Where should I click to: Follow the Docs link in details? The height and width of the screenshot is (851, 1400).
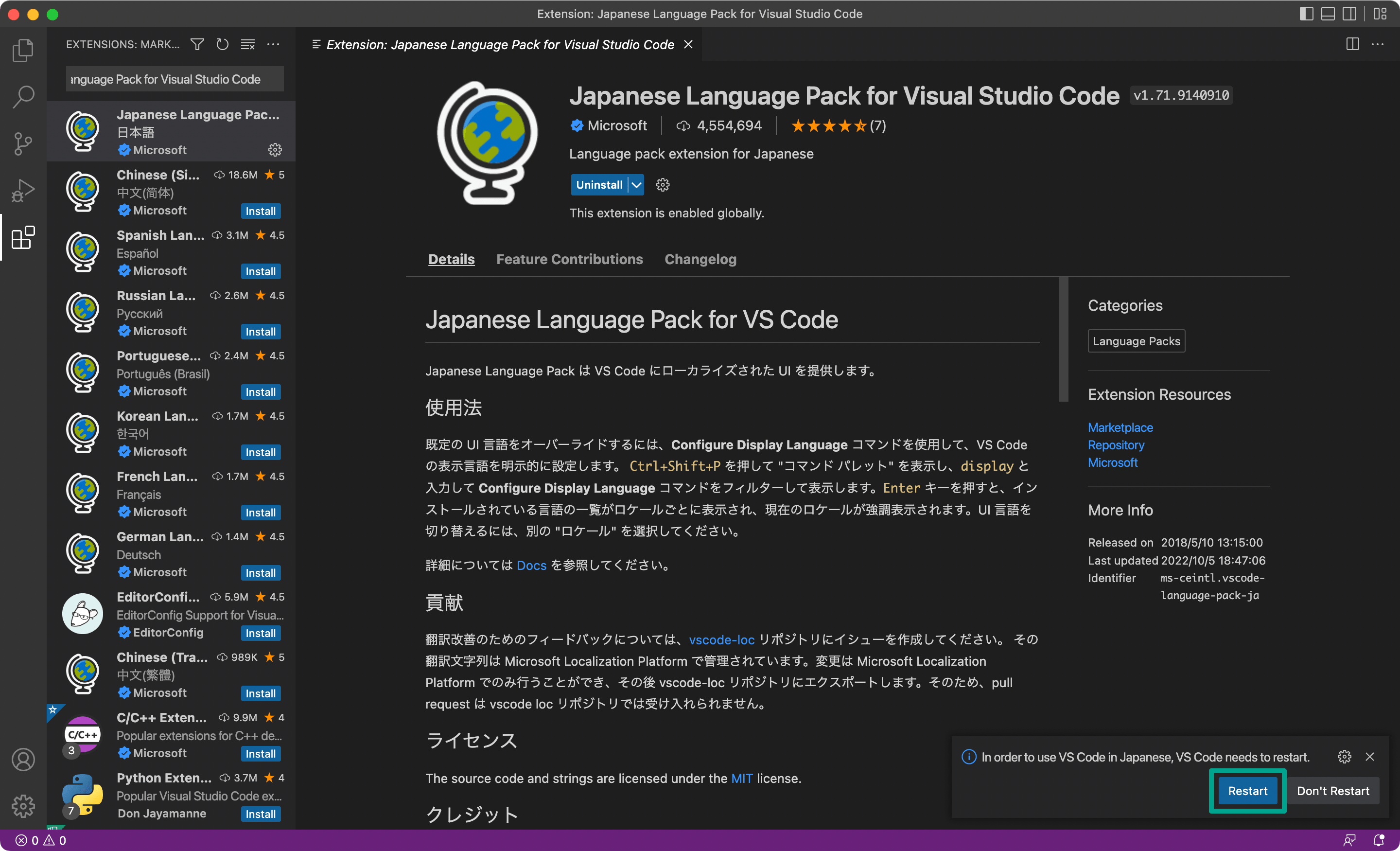(531, 565)
